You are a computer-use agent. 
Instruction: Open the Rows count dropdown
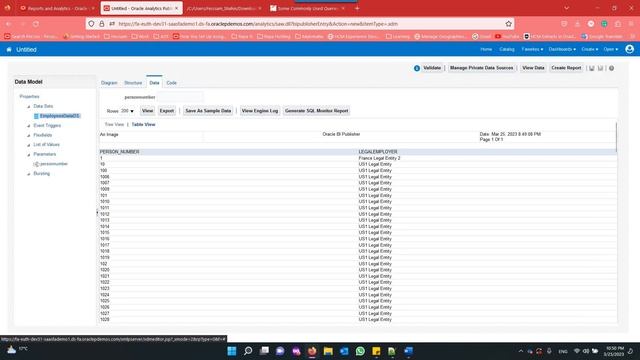point(127,111)
